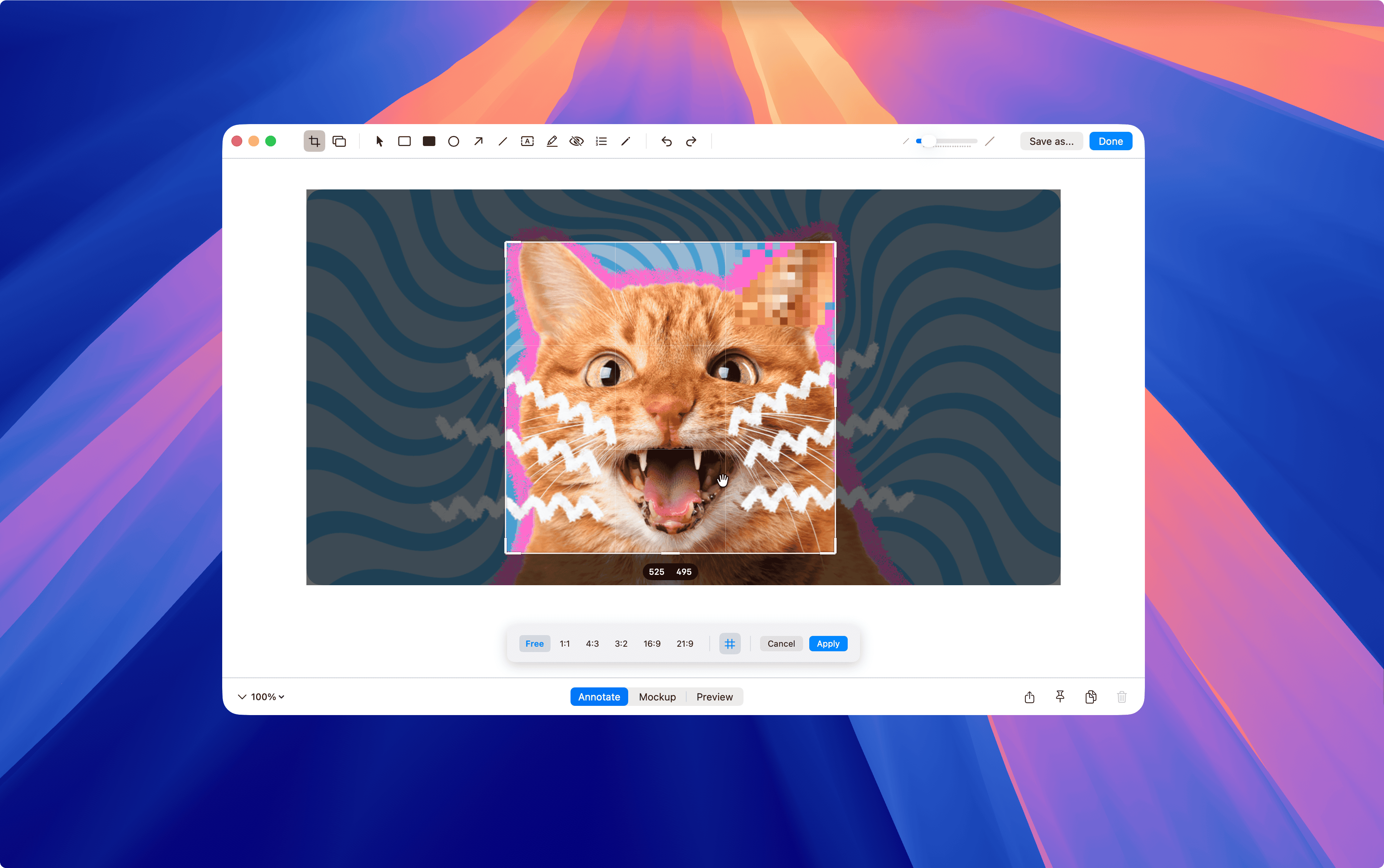Click the undo arrow

point(666,141)
